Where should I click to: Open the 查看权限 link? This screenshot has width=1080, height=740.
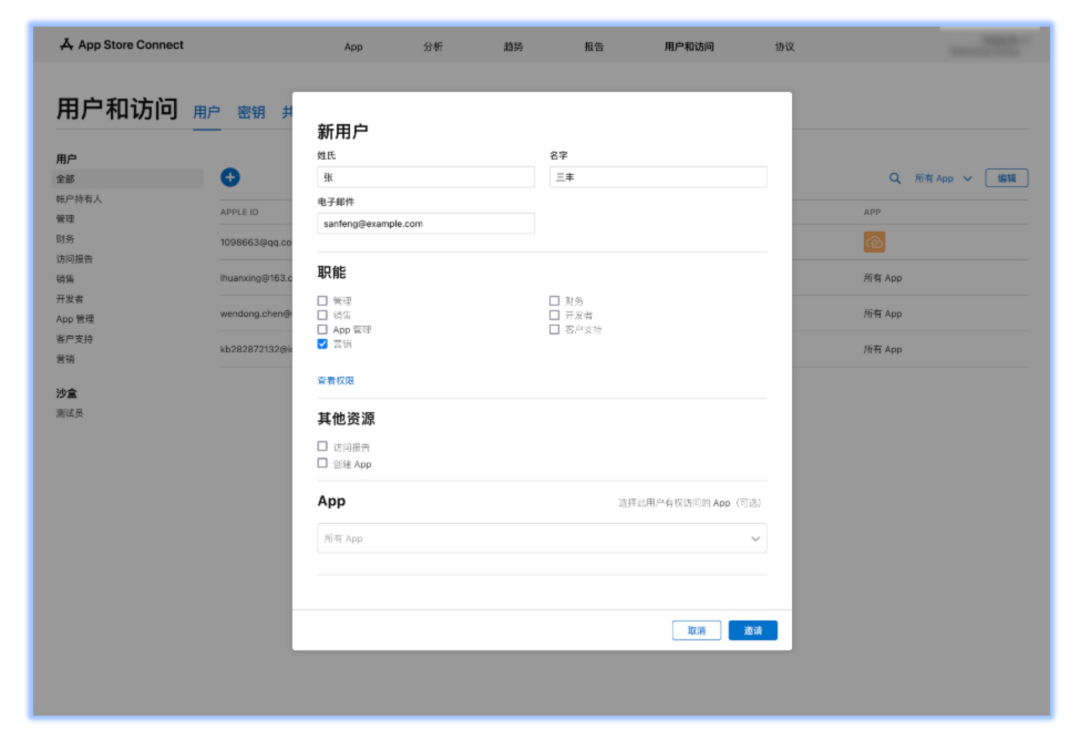[x=335, y=380]
